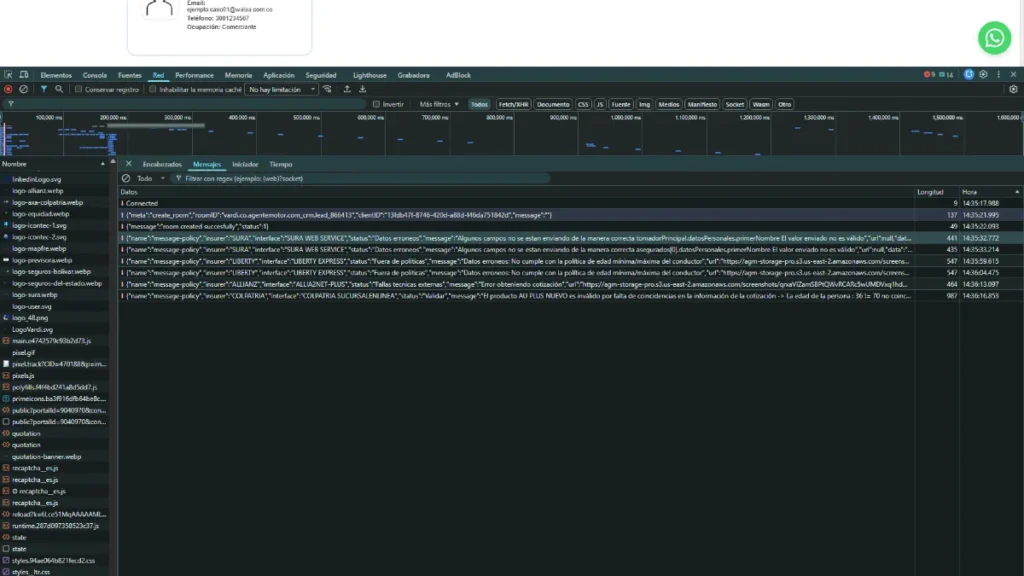
Task: Clear all WebSocket messages
Action: click(x=126, y=178)
